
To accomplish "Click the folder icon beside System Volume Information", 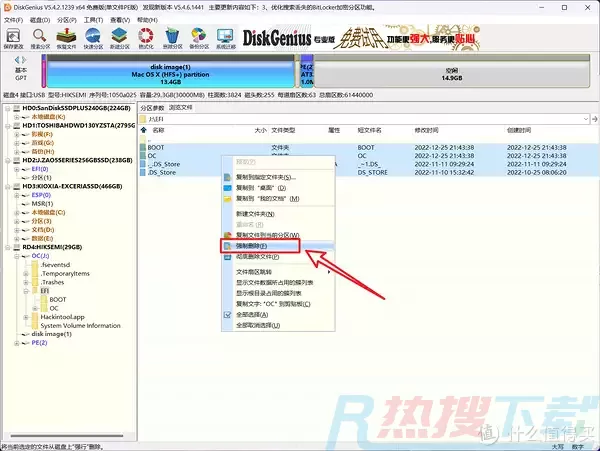I will point(35,326).
